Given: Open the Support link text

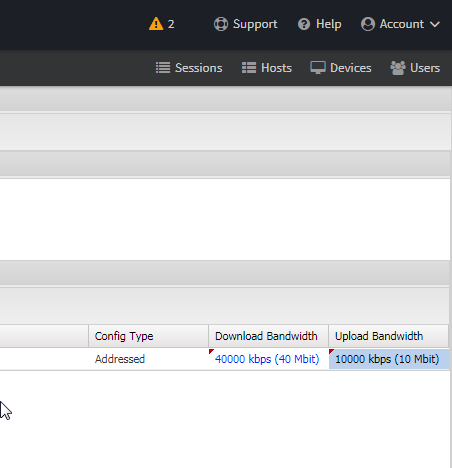Looking at the screenshot, I should coord(255,24).
